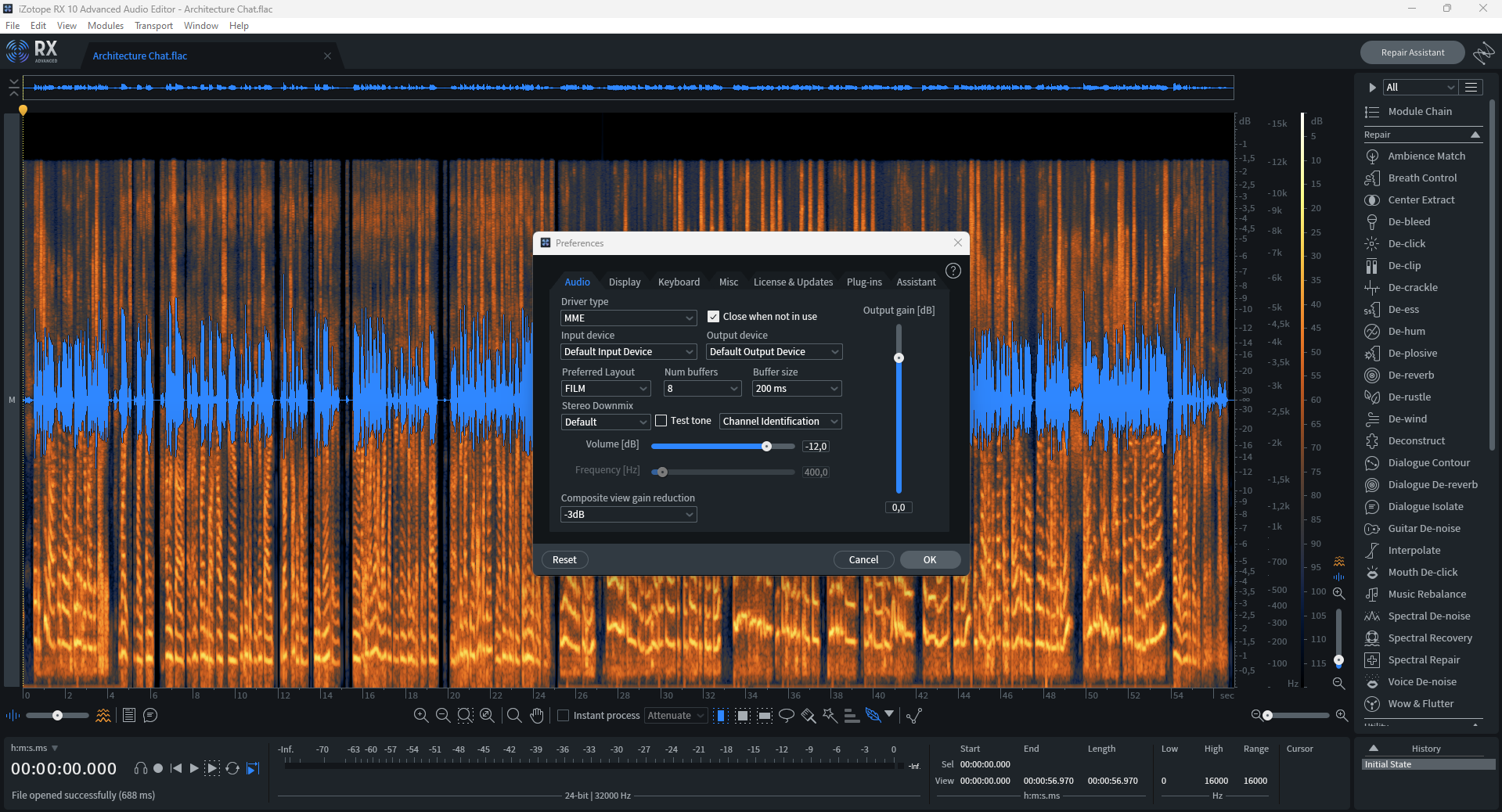Click the test tone Volume slider handle
The height and width of the screenshot is (812, 1502).
pos(766,447)
